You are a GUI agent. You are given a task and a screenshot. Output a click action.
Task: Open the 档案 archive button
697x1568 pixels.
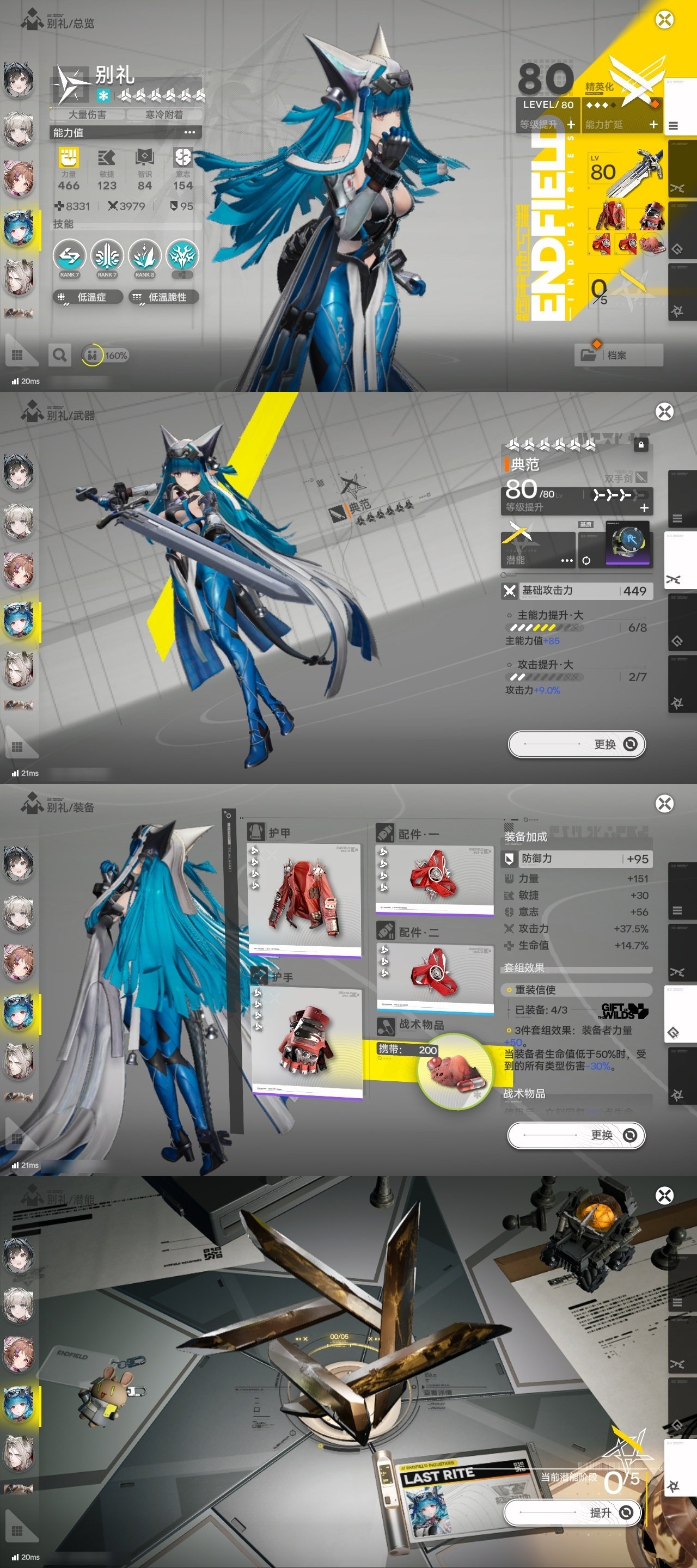[618, 355]
